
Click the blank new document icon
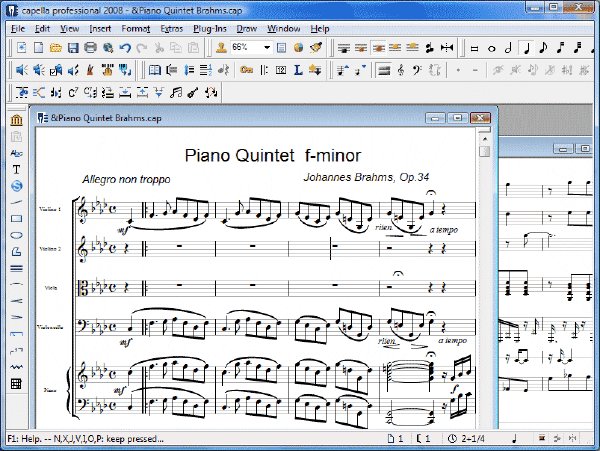[38, 48]
